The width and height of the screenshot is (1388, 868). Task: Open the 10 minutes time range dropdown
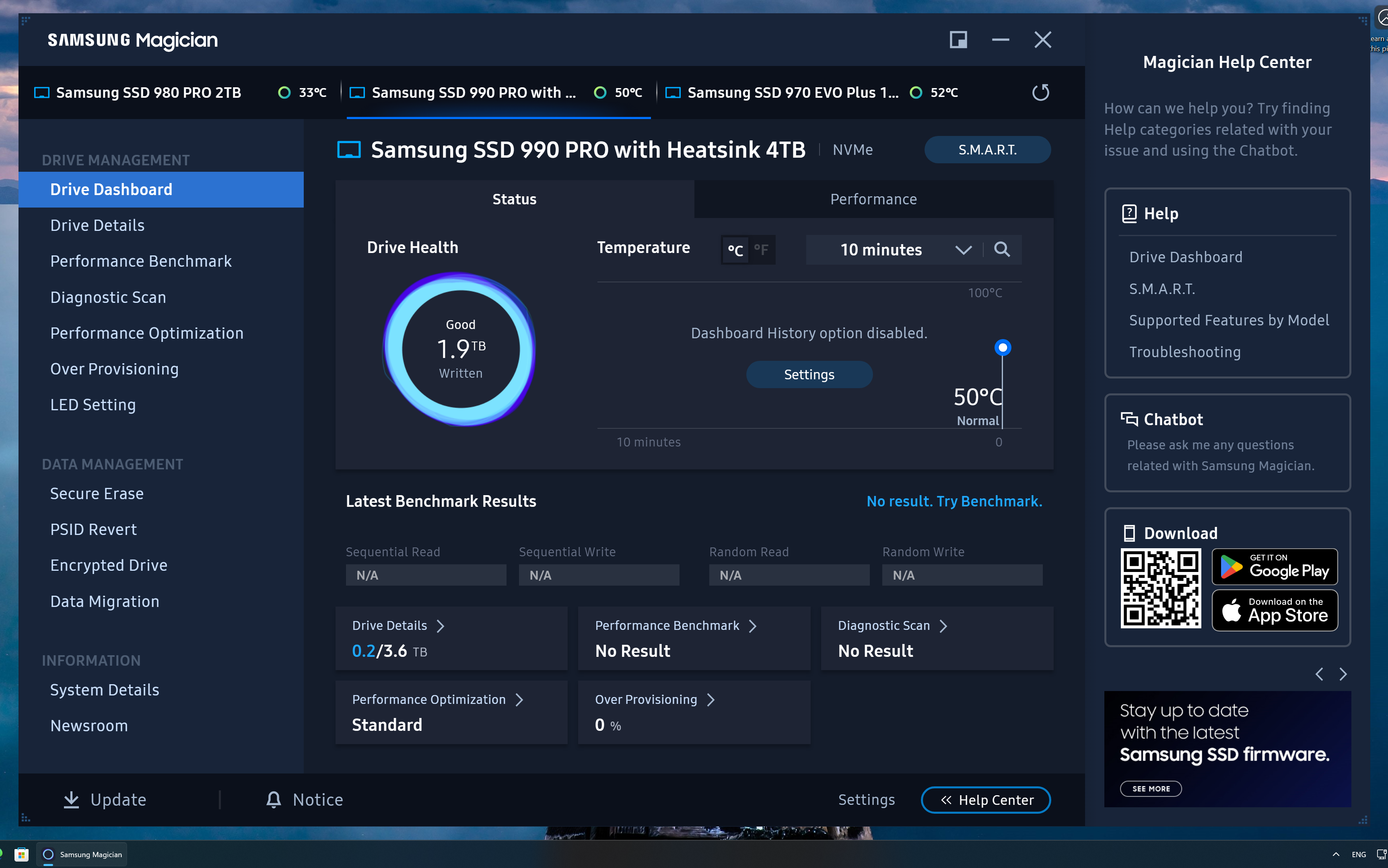pyautogui.click(x=894, y=250)
